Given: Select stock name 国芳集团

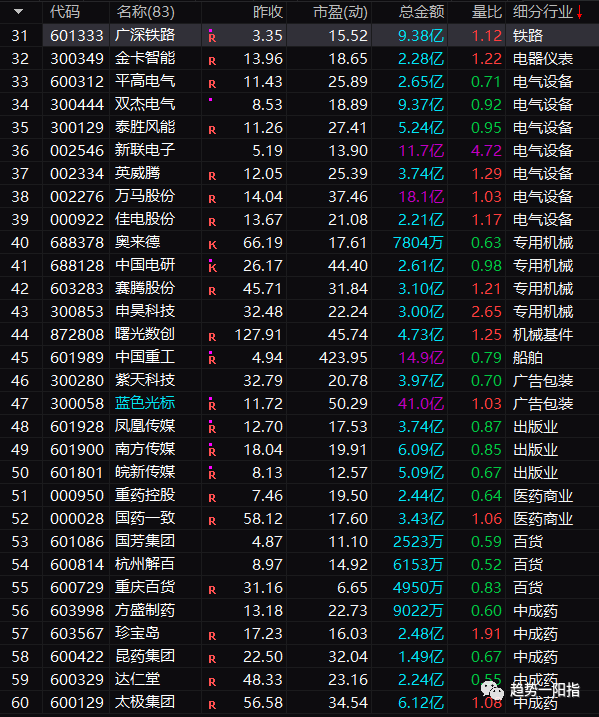Looking at the screenshot, I should 145,541.
